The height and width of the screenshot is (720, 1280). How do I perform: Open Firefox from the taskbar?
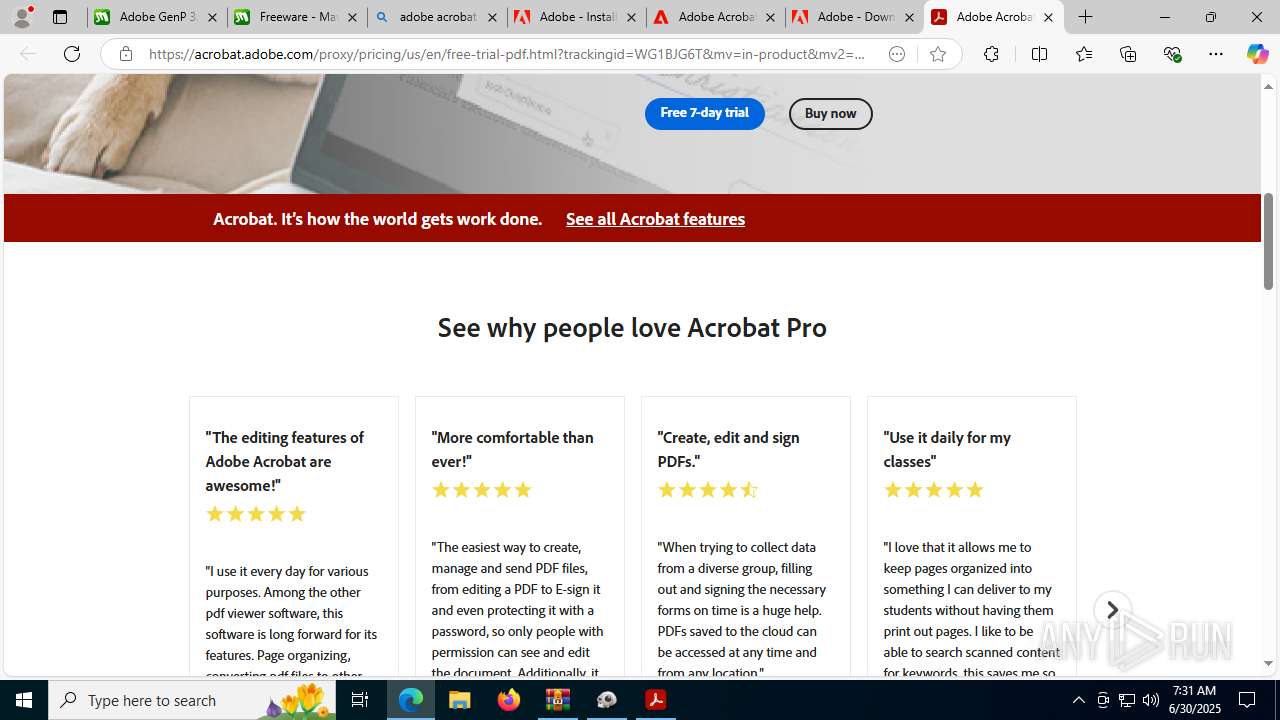(x=509, y=700)
